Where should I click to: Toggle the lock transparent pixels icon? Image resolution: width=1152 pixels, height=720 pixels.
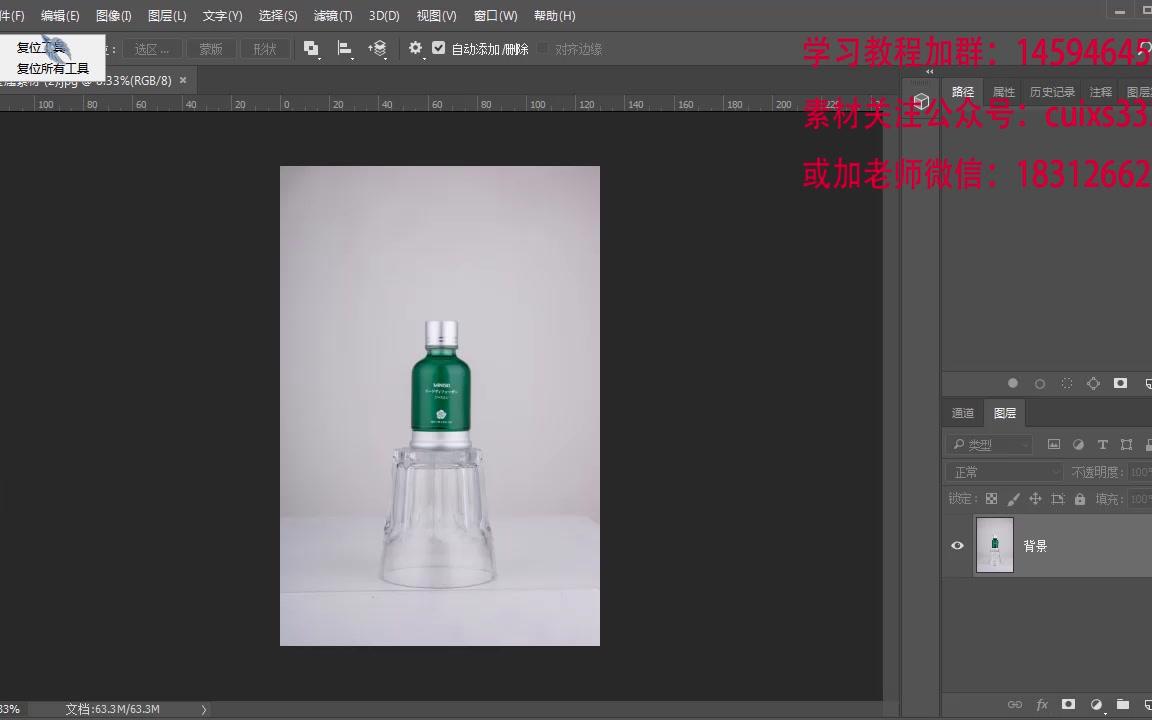[990, 498]
